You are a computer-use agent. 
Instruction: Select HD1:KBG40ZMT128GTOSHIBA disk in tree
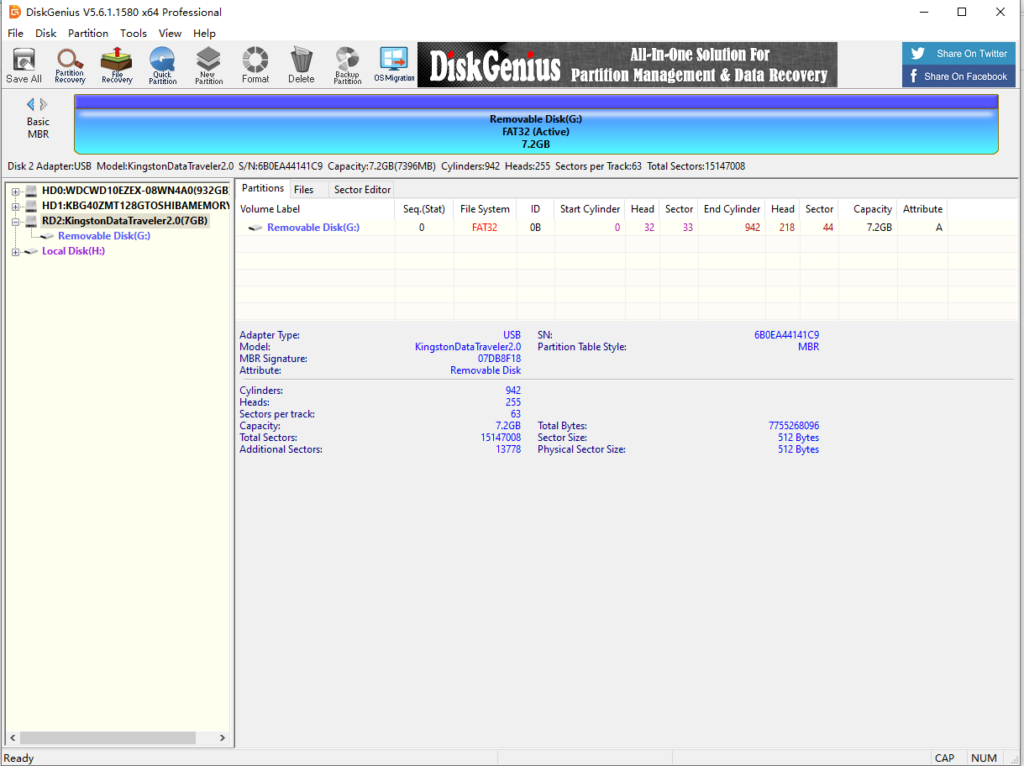coord(135,206)
